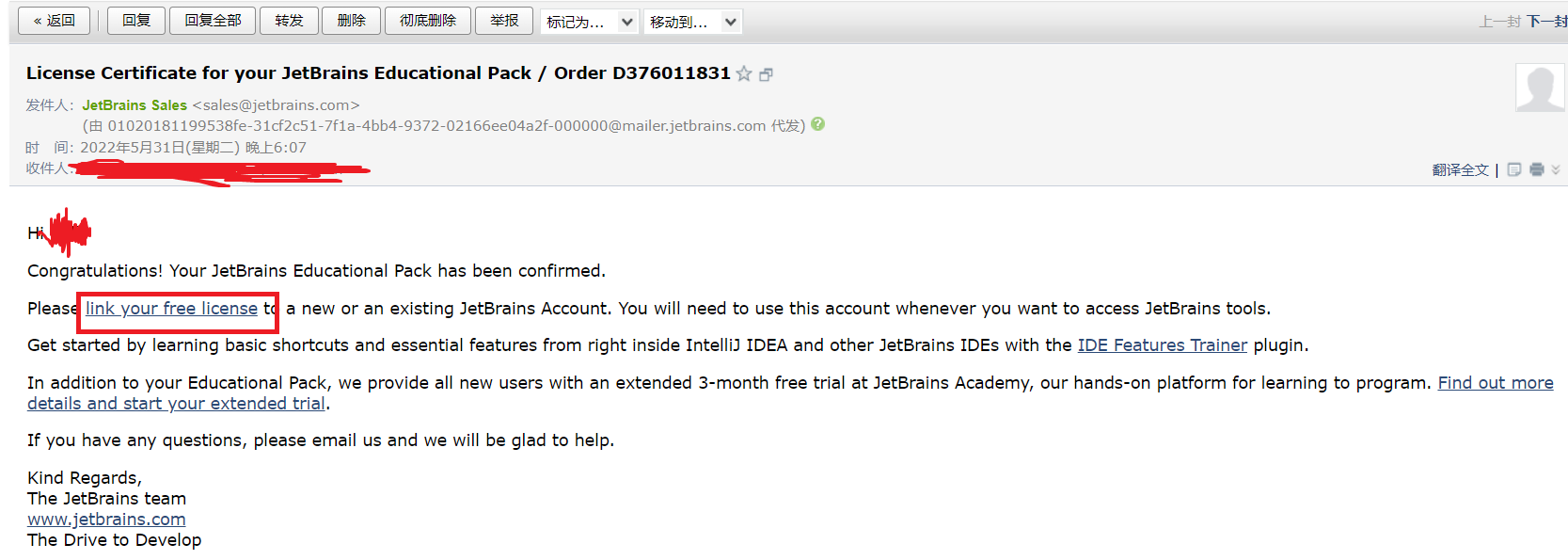Open the 标记为... dropdown
The width and height of the screenshot is (1568, 560).
[590, 22]
